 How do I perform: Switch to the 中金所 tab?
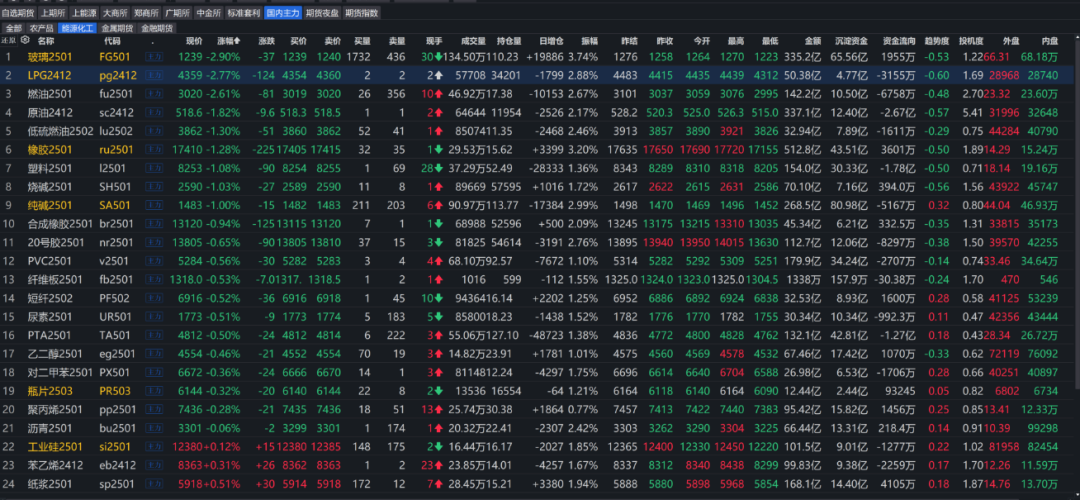tap(209, 13)
